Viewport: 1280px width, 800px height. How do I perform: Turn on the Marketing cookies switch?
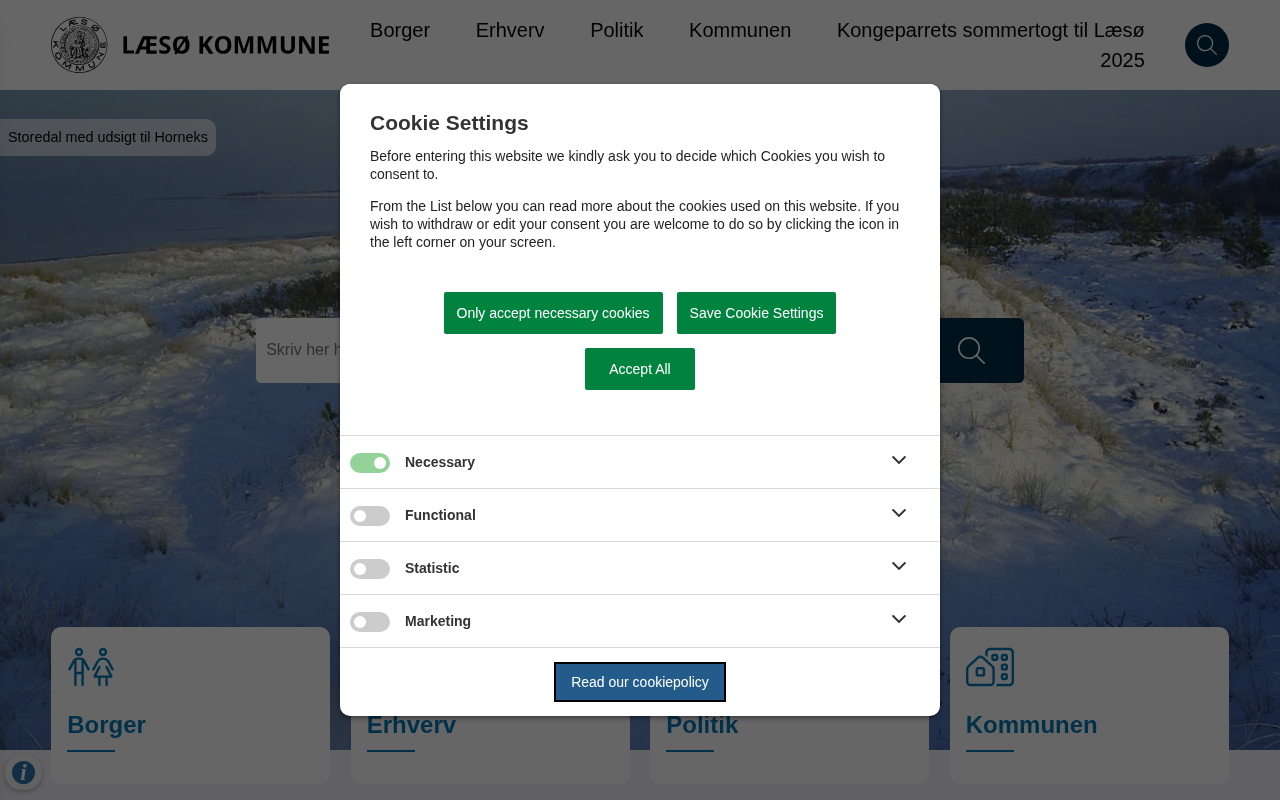370,622
